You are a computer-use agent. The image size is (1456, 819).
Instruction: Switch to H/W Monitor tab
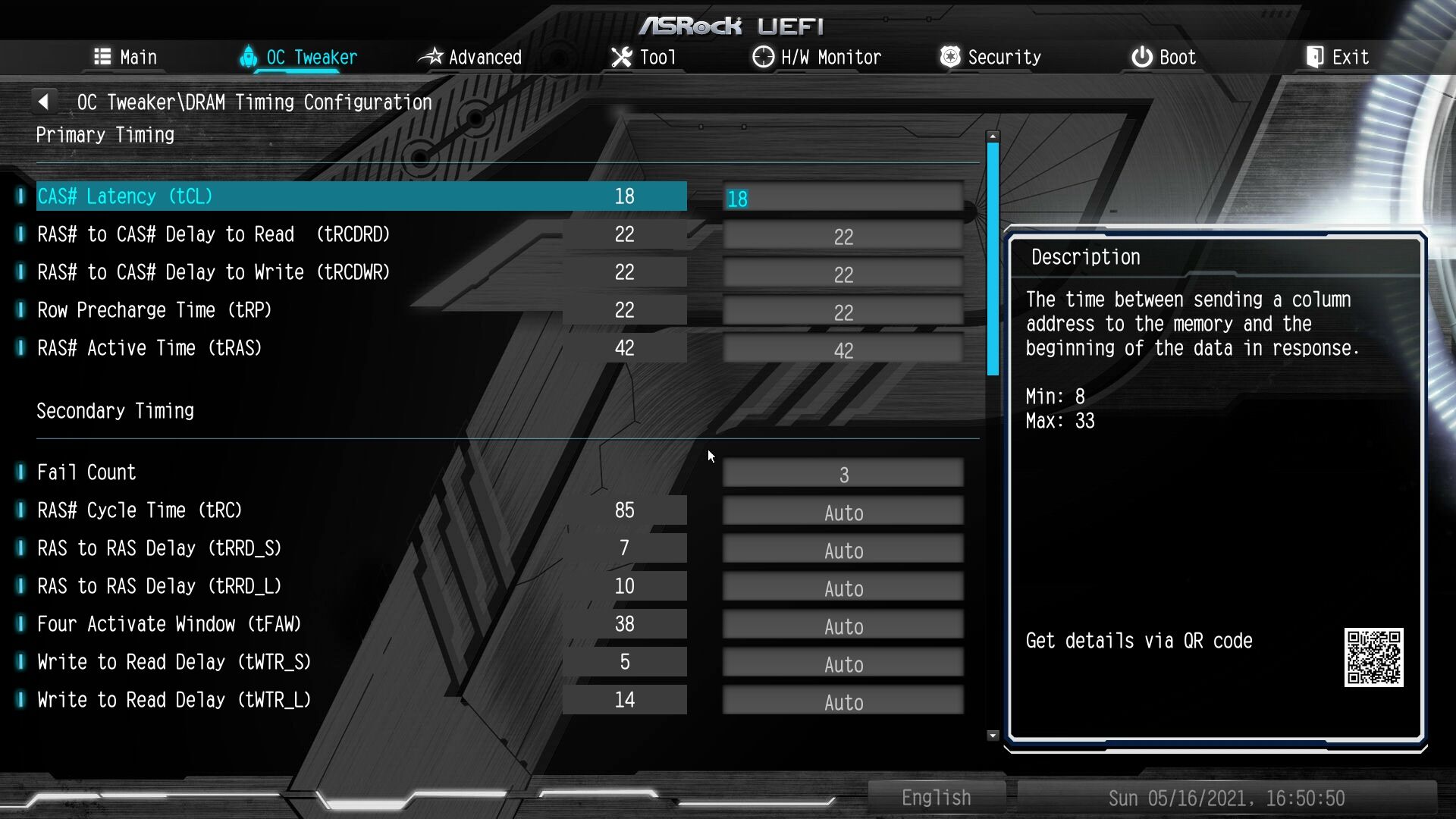pos(830,57)
